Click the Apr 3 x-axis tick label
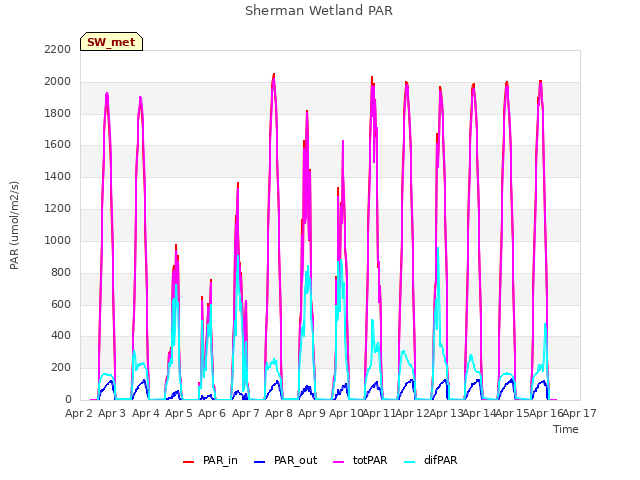The width and height of the screenshot is (640, 480). 112,413
